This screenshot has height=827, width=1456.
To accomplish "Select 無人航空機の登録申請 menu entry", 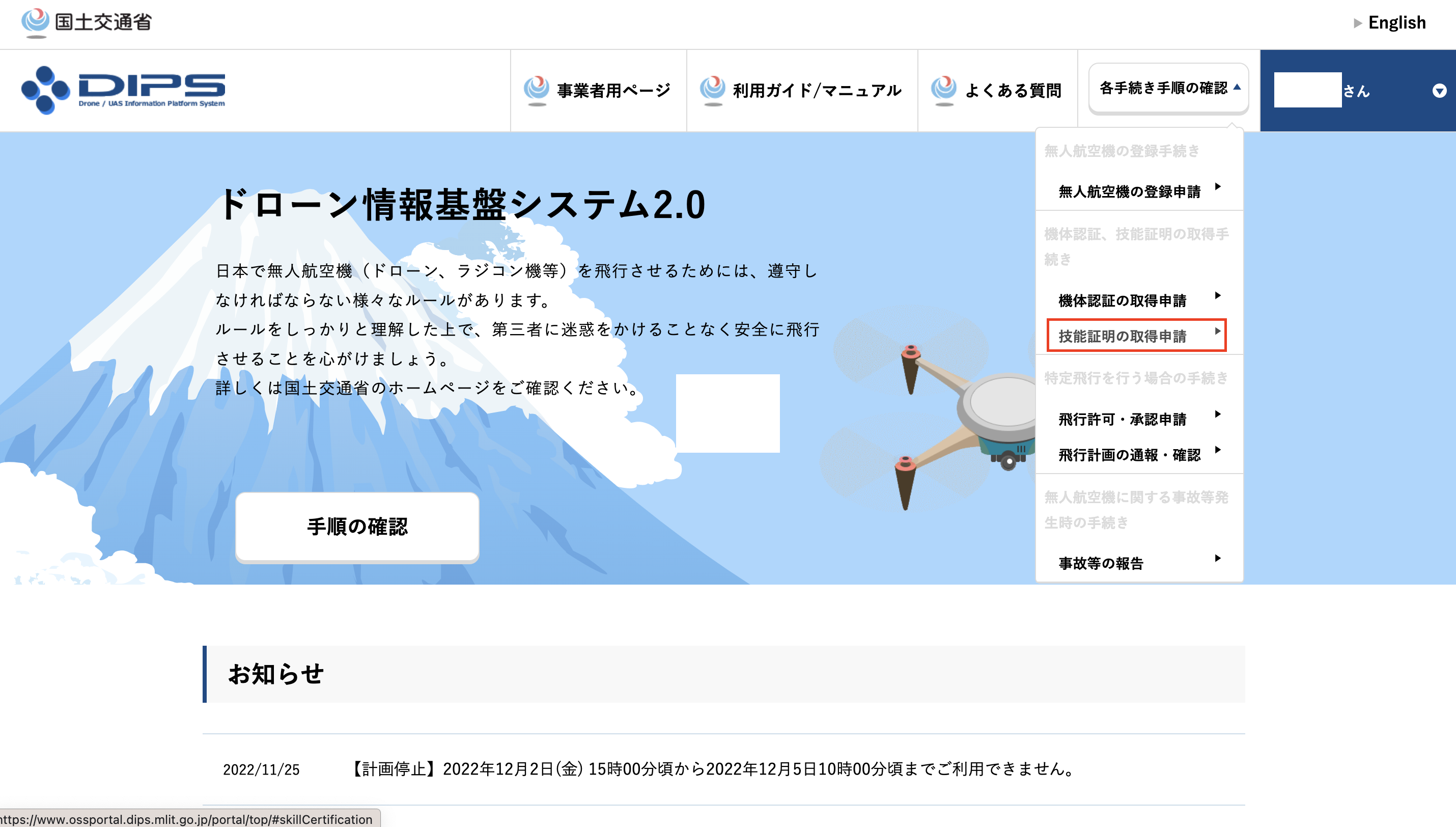I will pyautogui.click(x=1139, y=191).
